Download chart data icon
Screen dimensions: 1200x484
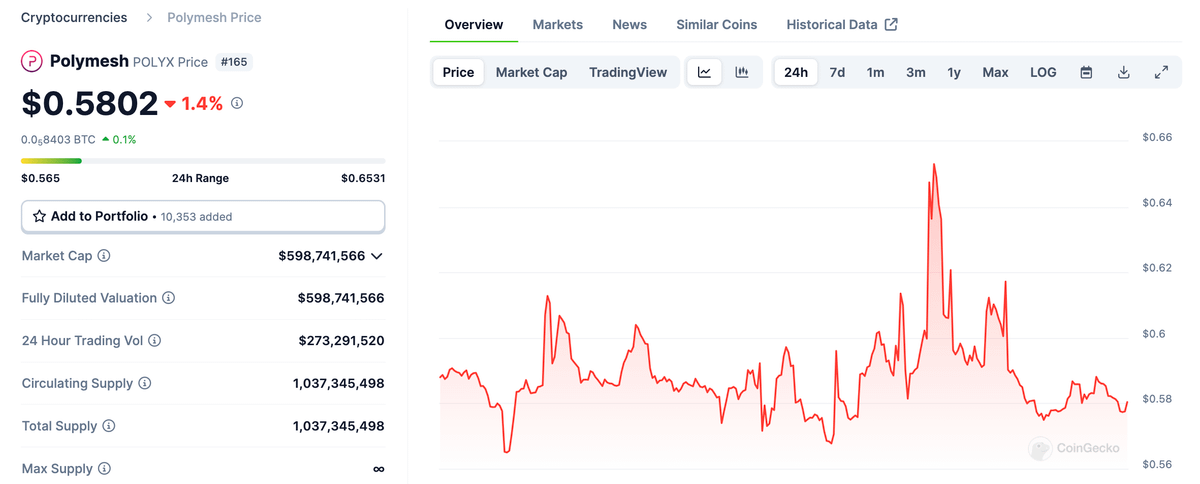coord(1124,72)
